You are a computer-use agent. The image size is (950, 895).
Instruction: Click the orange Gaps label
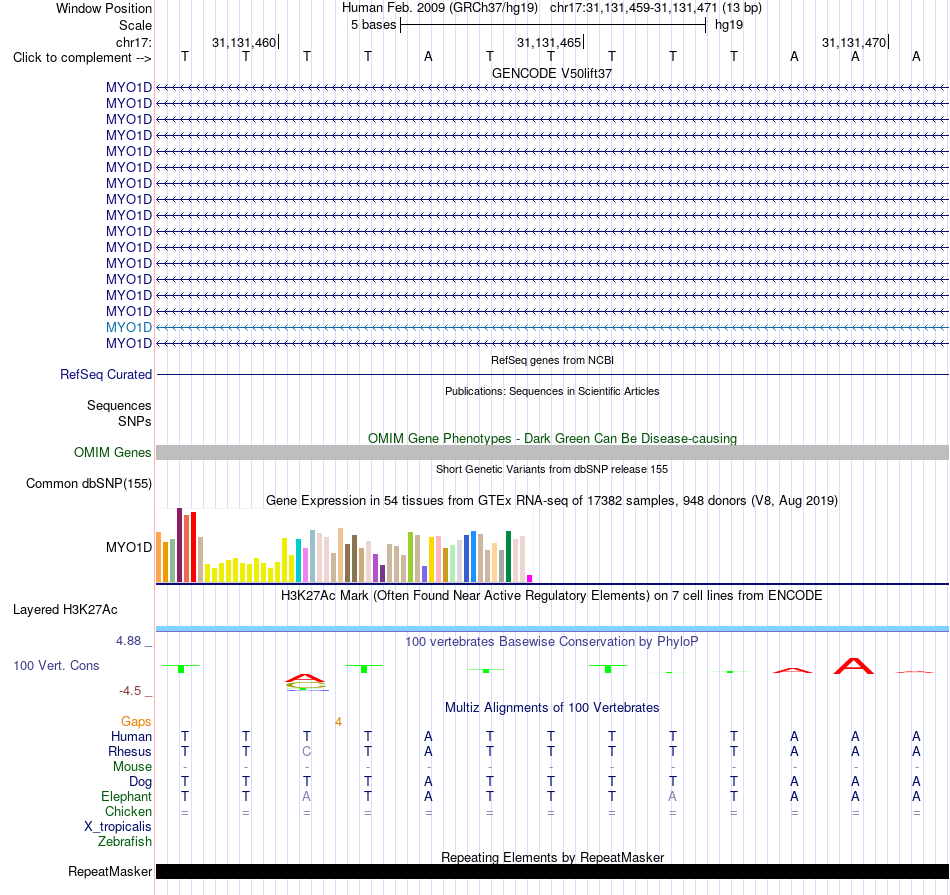pyautogui.click(x=136, y=721)
